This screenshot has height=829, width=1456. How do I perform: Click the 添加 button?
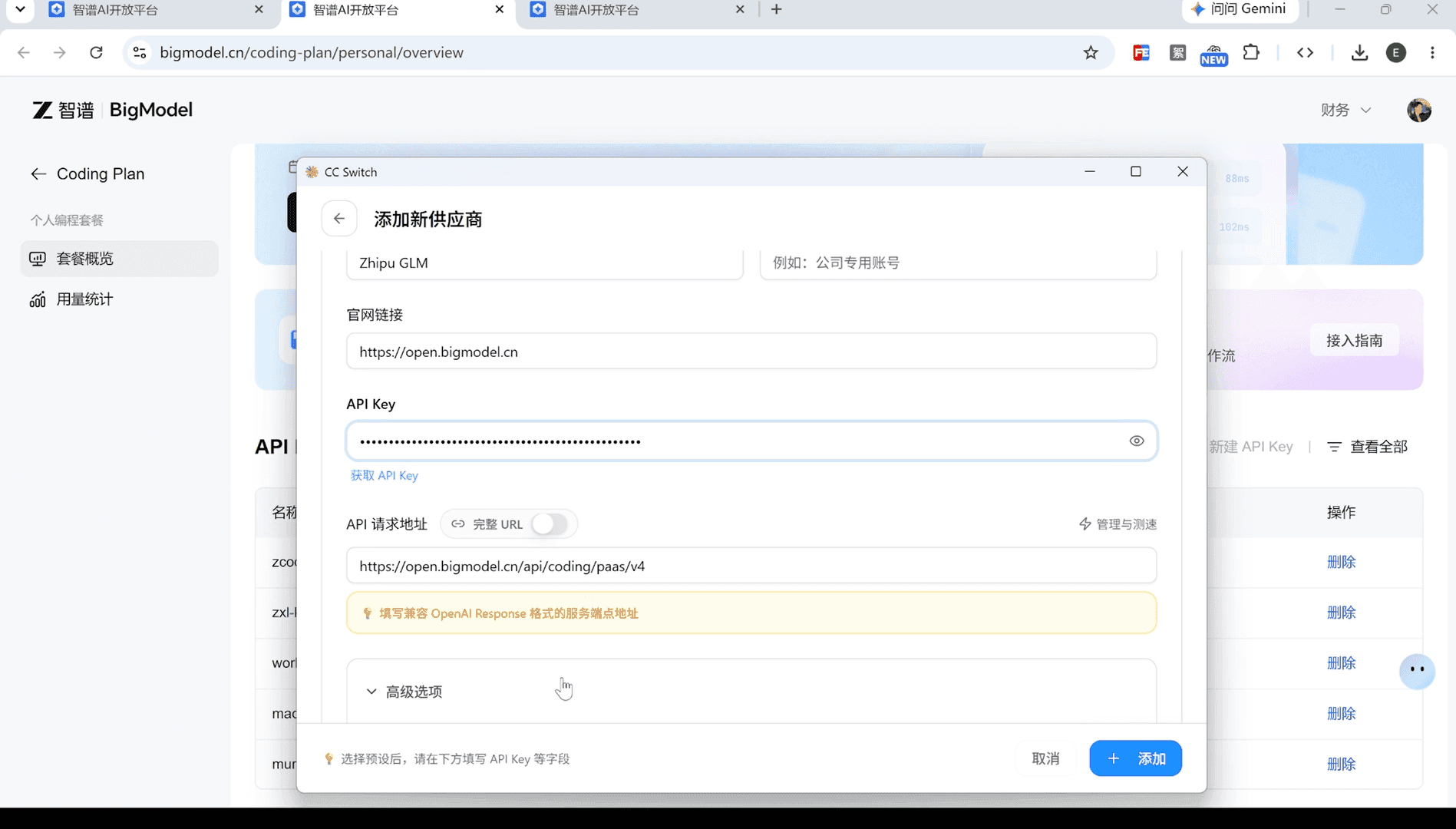point(1135,758)
